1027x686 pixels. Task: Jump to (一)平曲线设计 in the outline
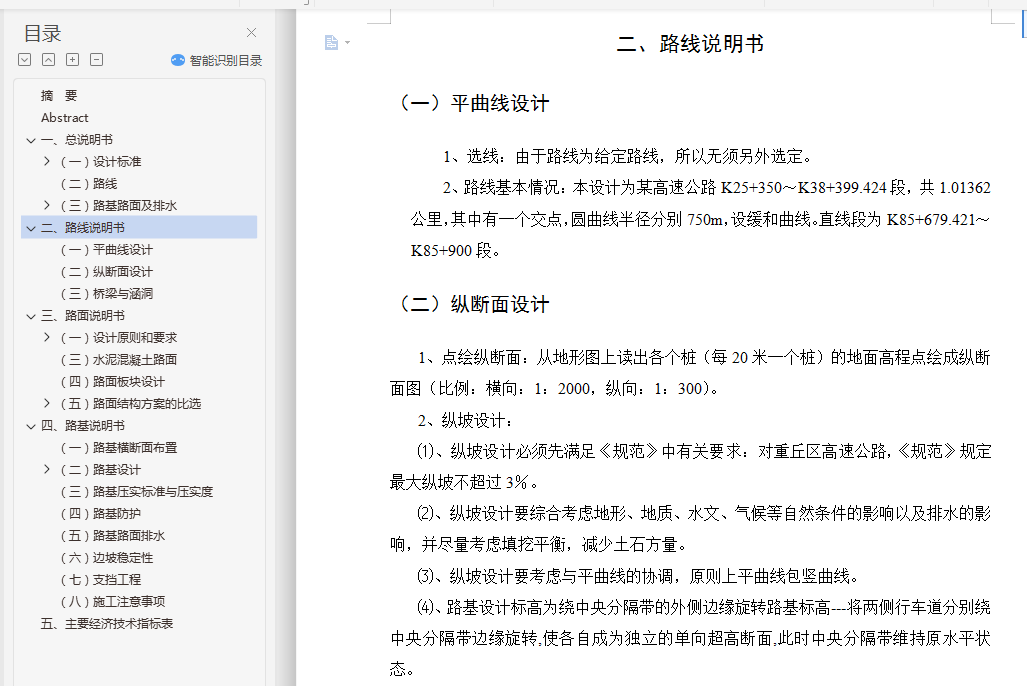tap(107, 250)
